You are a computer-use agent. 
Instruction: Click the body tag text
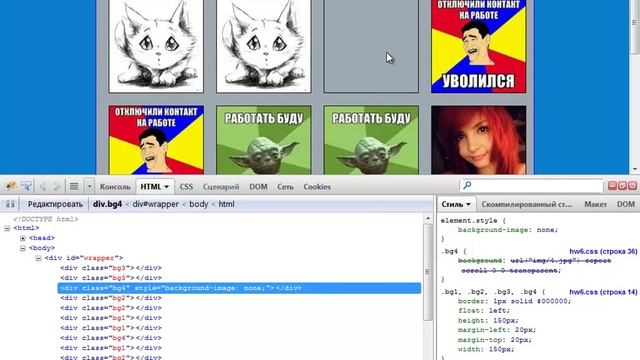pos(42,248)
